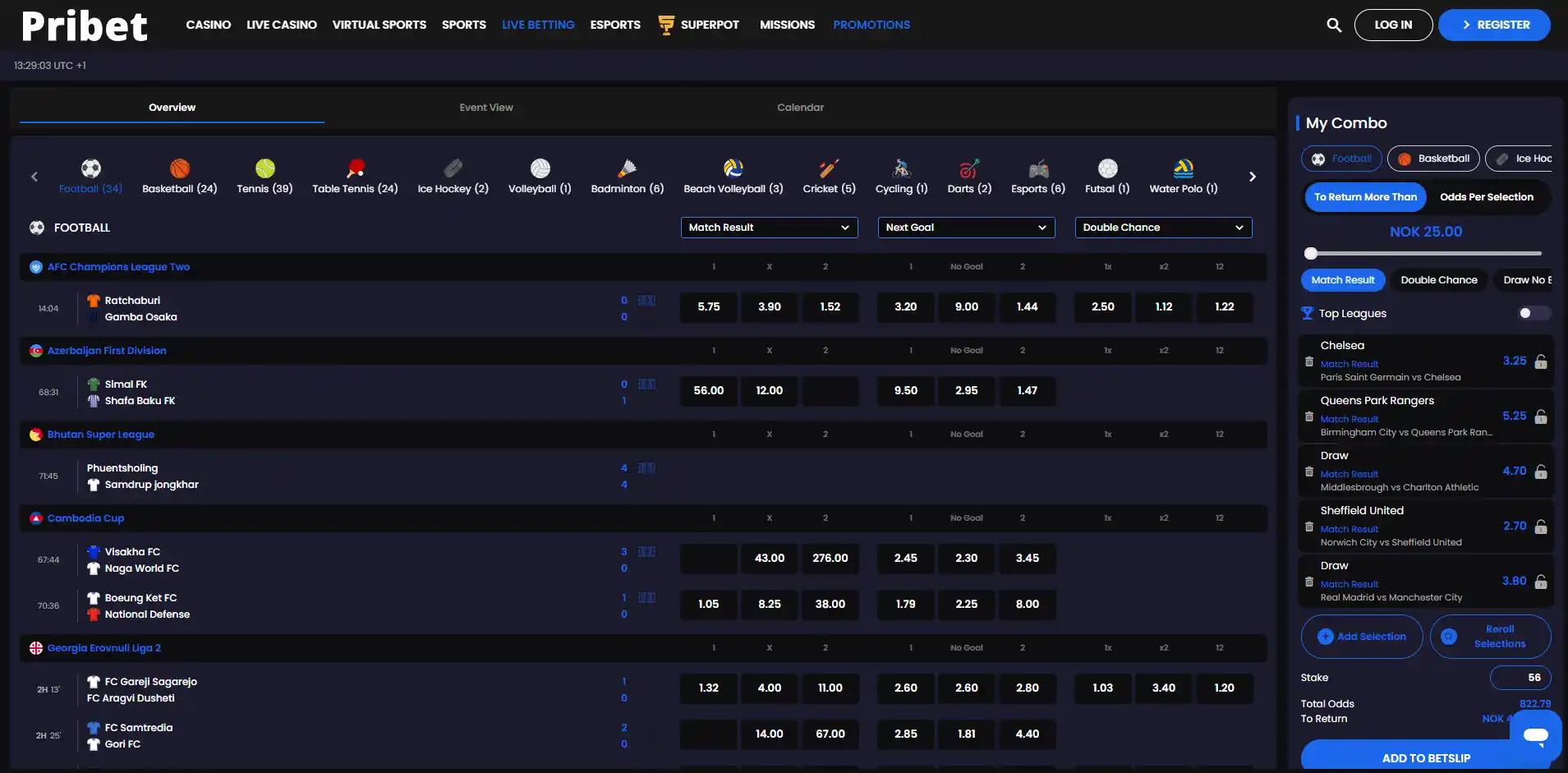Select the Basketball sport icon
Viewport: 1568px width, 773px height.
click(x=180, y=168)
